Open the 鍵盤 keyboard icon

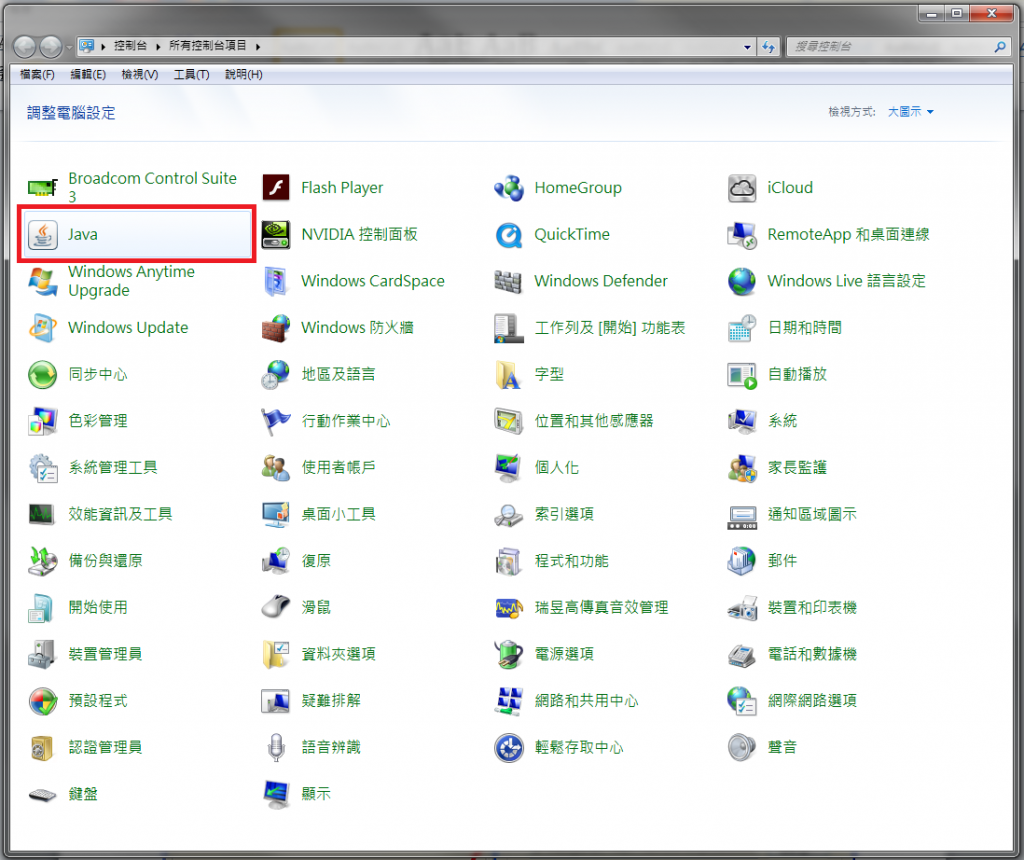coord(42,794)
